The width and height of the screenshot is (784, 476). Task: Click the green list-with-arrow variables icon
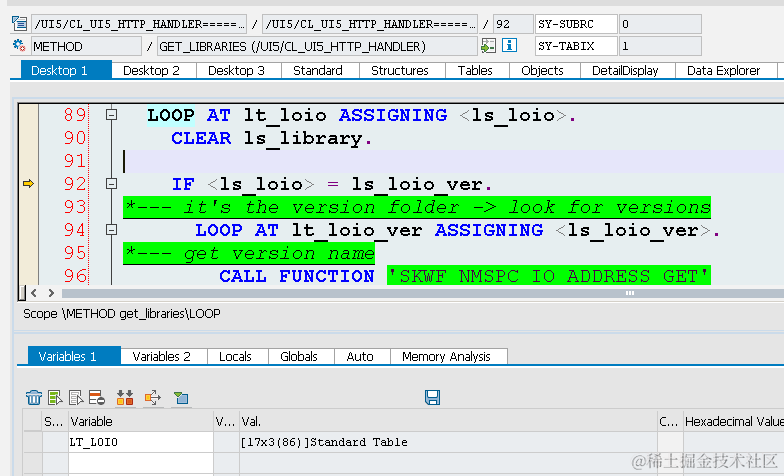(55, 398)
